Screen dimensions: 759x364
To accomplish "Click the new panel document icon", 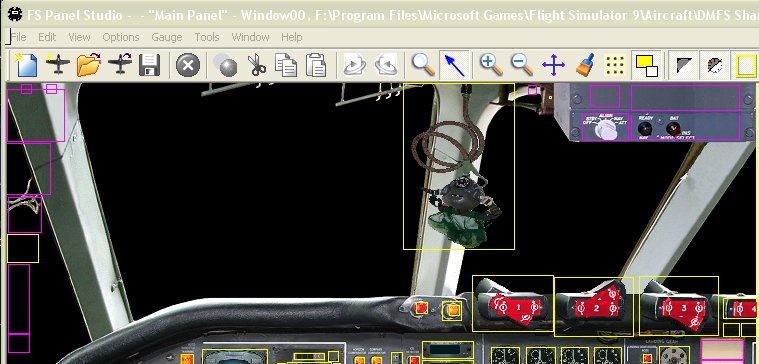I will (x=27, y=65).
